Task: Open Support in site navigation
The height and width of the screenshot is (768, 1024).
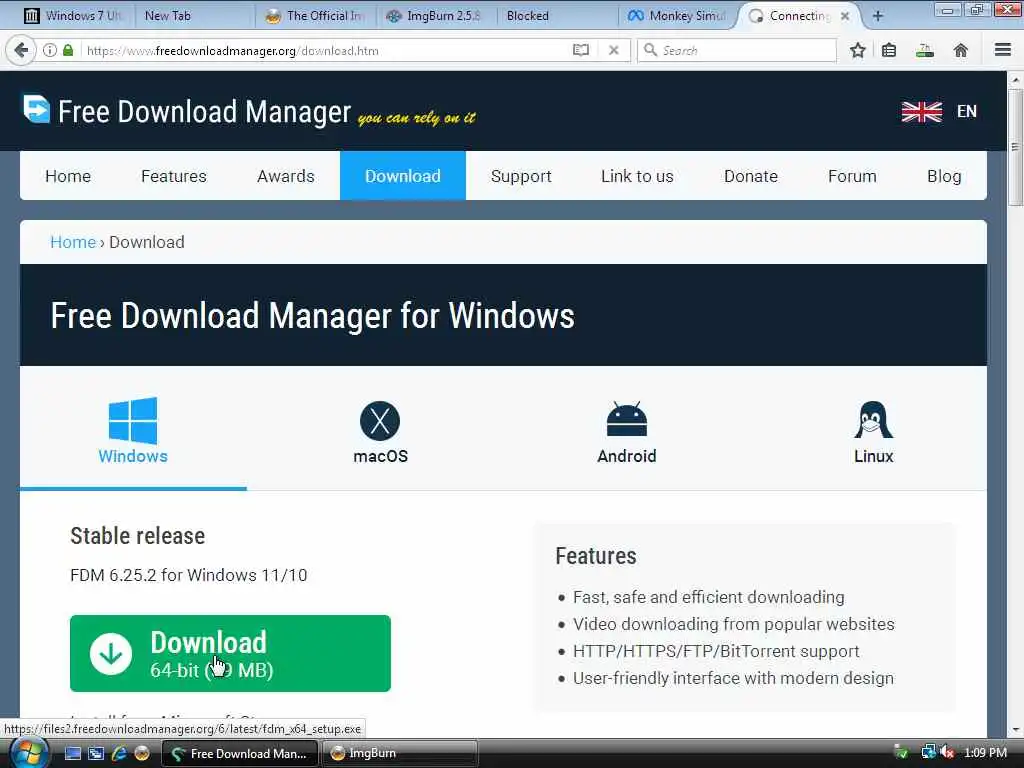Action: (521, 176)
